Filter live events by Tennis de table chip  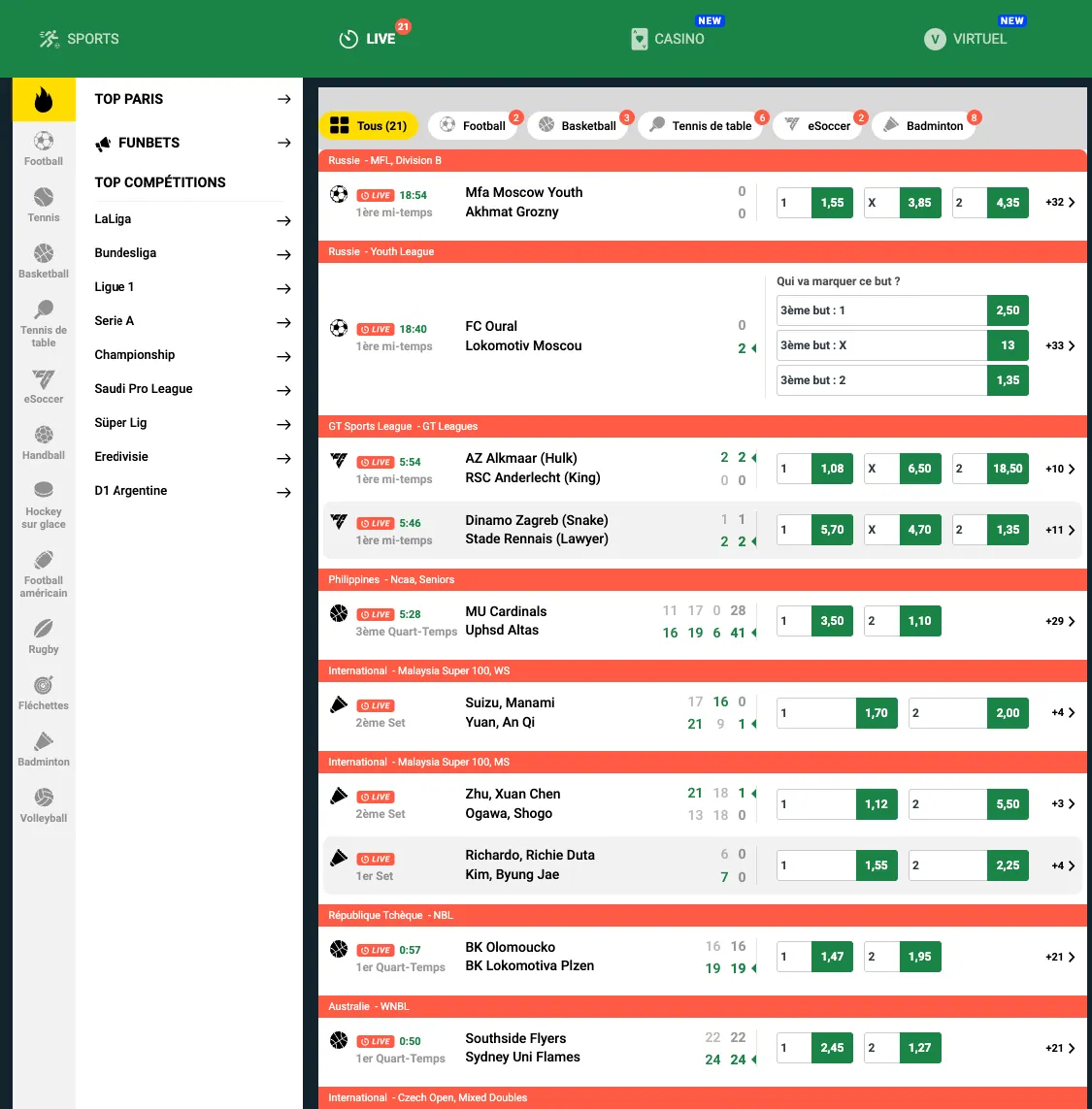pos(701,126)
